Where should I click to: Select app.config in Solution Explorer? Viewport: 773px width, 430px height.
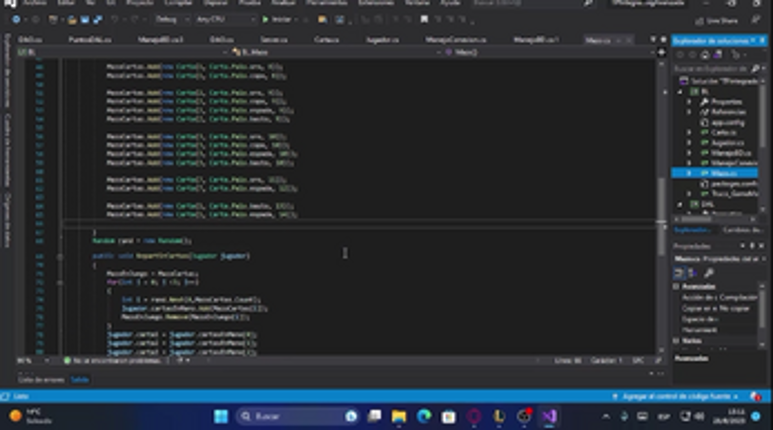click(728, 122)
